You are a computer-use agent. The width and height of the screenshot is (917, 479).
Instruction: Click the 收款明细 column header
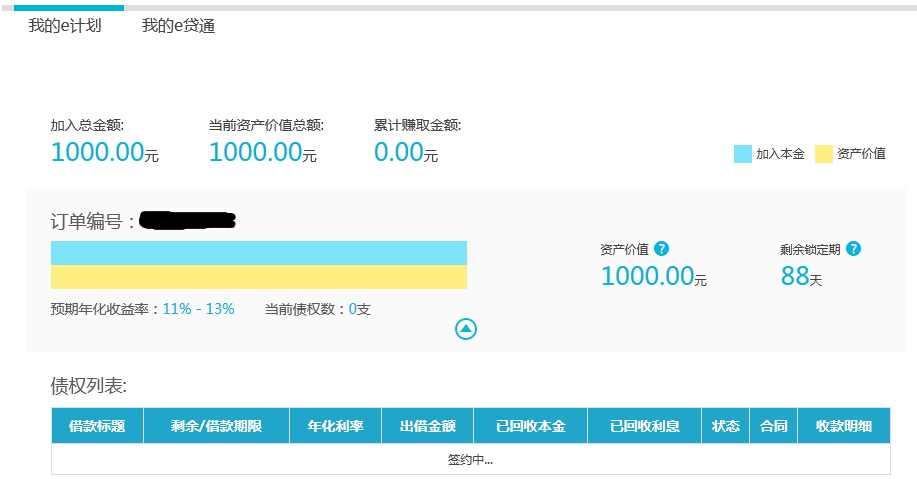843,426
